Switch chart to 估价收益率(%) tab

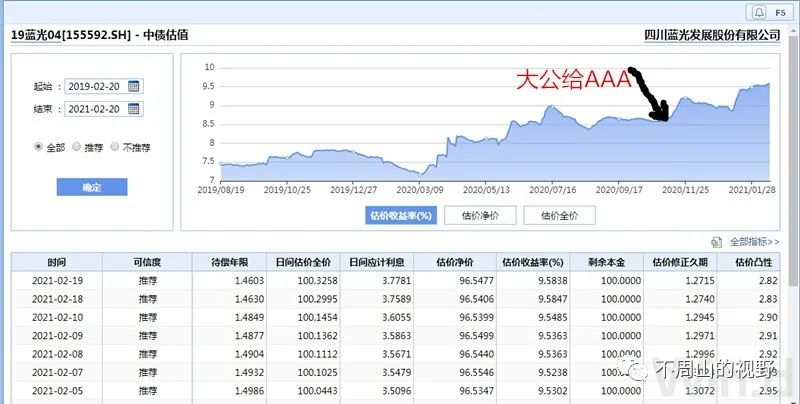click(401, 216)
